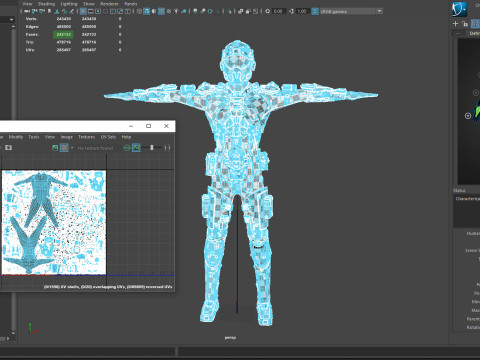
Task: Click the image plane icon
Action: click(x=57, y=11)
